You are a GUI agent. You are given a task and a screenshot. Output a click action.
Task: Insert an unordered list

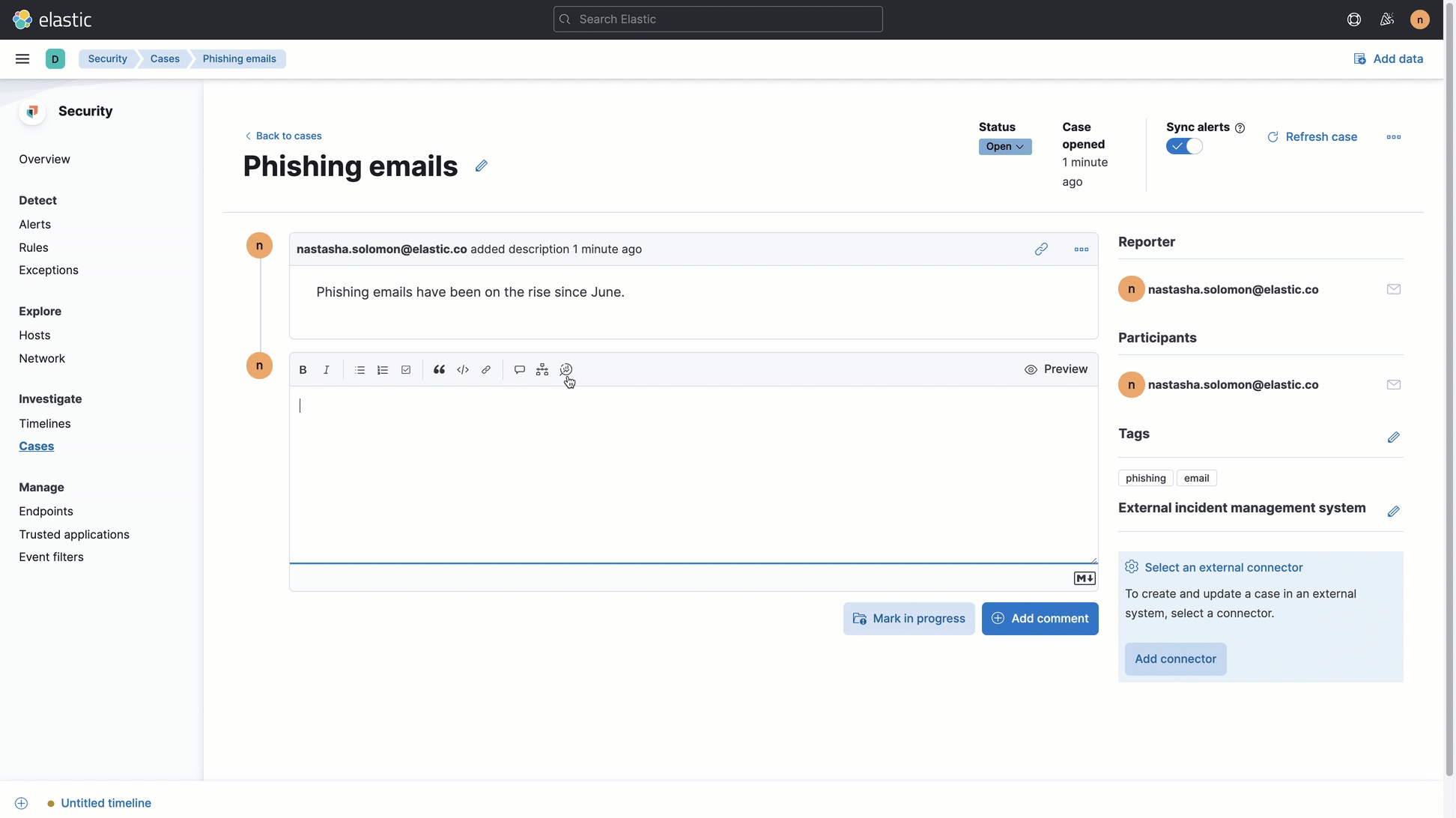click(x=360, y=369)
